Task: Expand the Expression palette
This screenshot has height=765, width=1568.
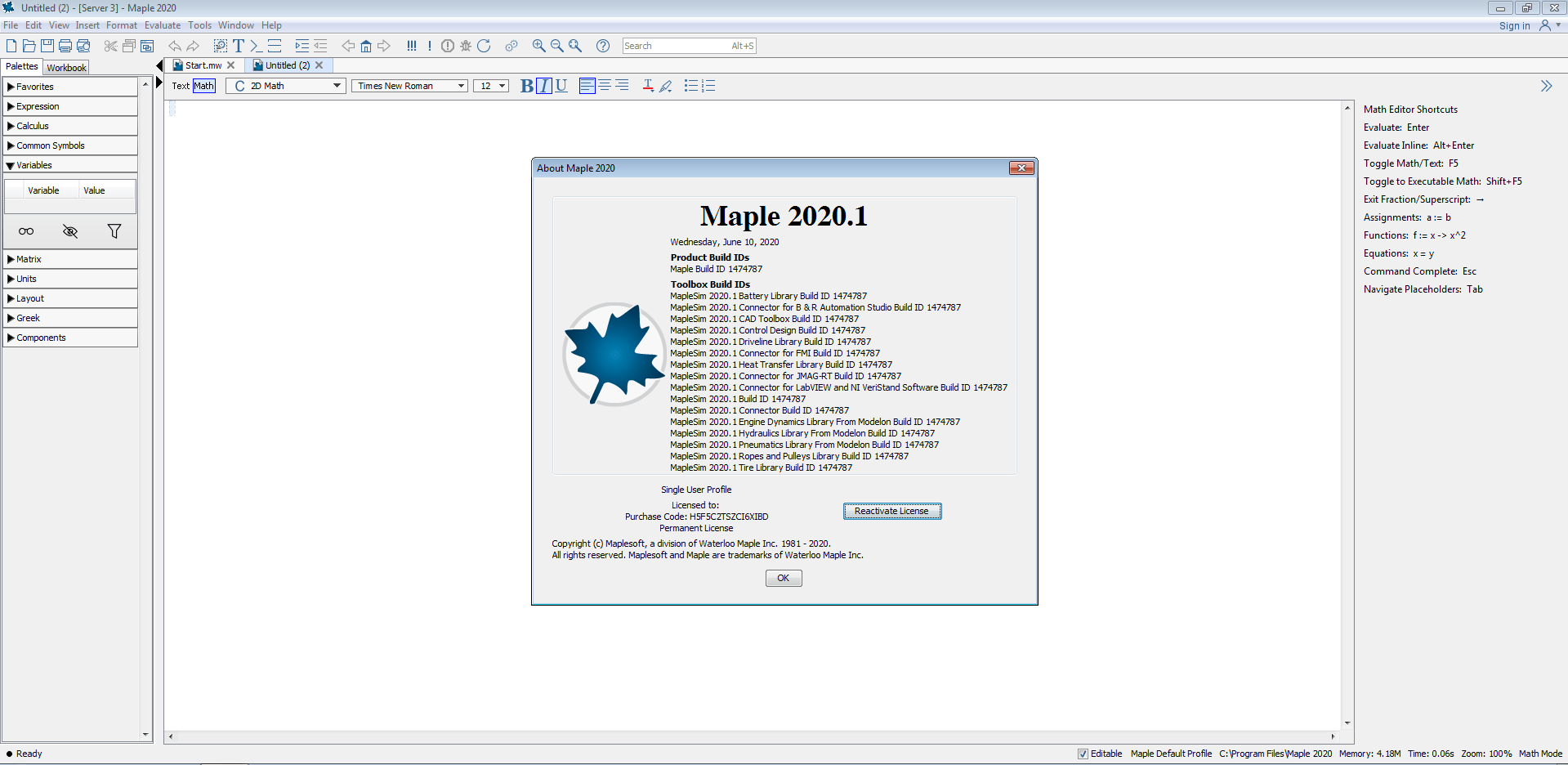Action: [x=70, y=106]
